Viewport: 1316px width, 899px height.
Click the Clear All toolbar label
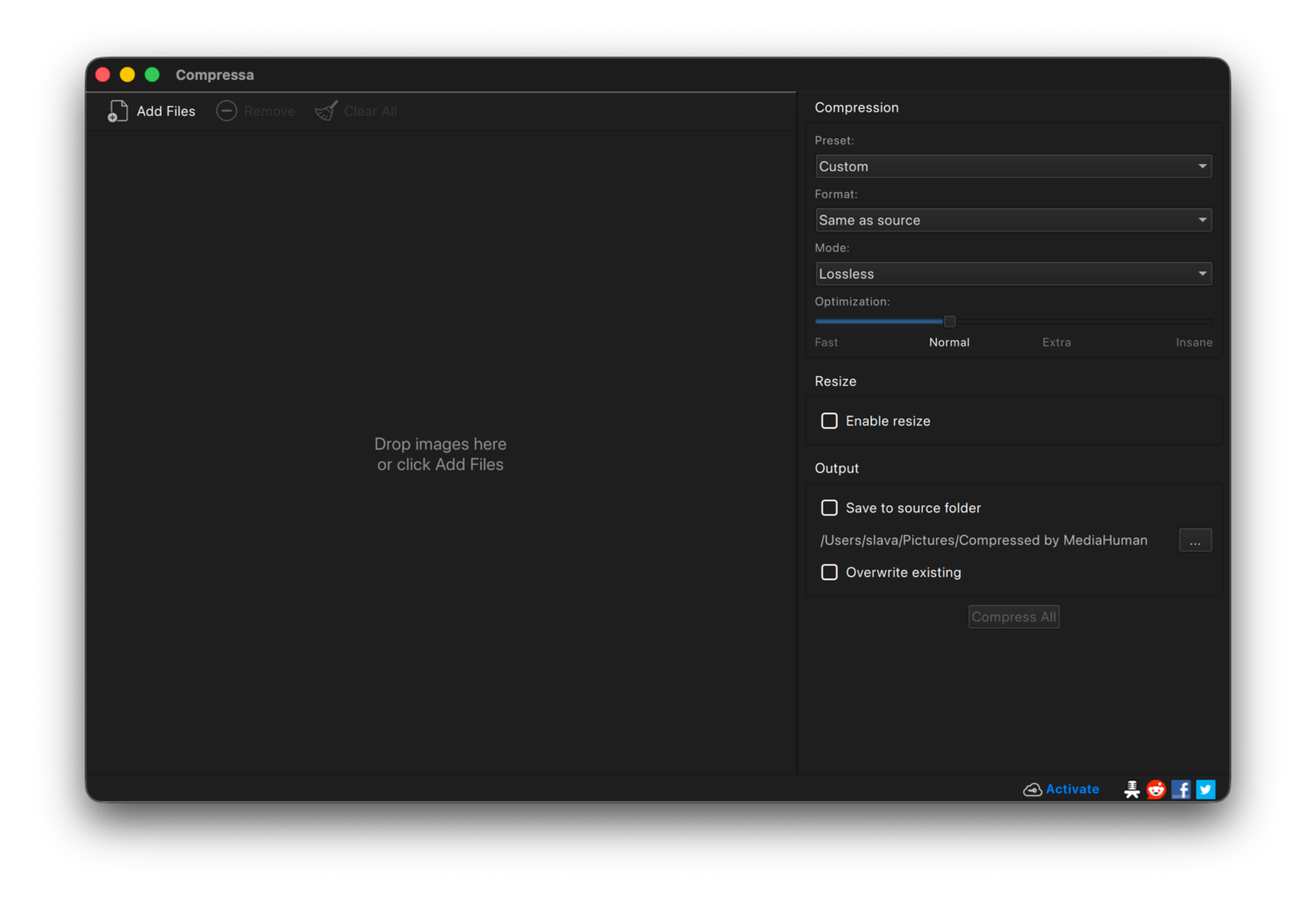pyautogui.click(x=370, y=111)
